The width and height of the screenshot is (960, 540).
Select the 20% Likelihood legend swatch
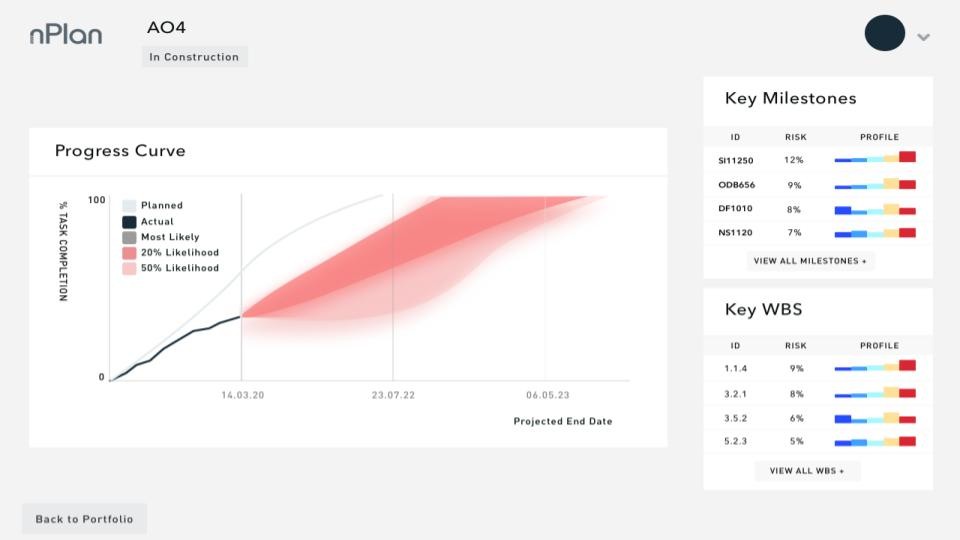click(129, 252)
